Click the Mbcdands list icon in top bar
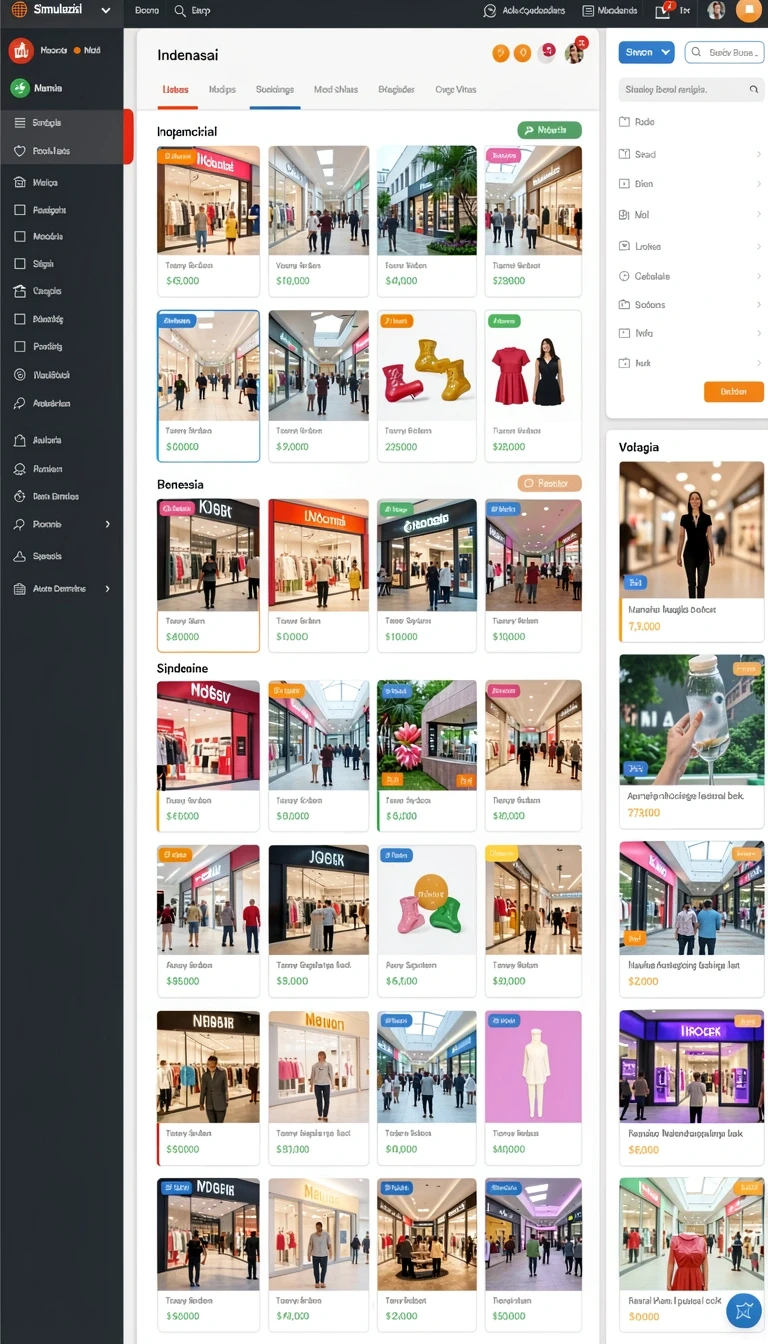The width and height of the screenshot is (768, 1344). point(588,11)
